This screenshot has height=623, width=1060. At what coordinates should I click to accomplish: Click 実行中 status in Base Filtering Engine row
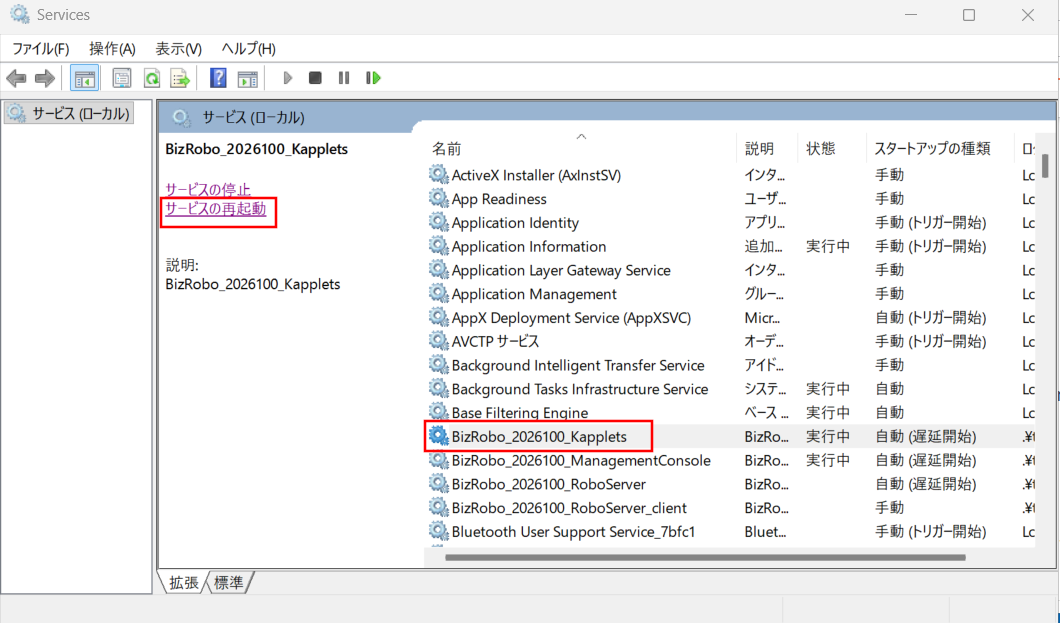828,412
